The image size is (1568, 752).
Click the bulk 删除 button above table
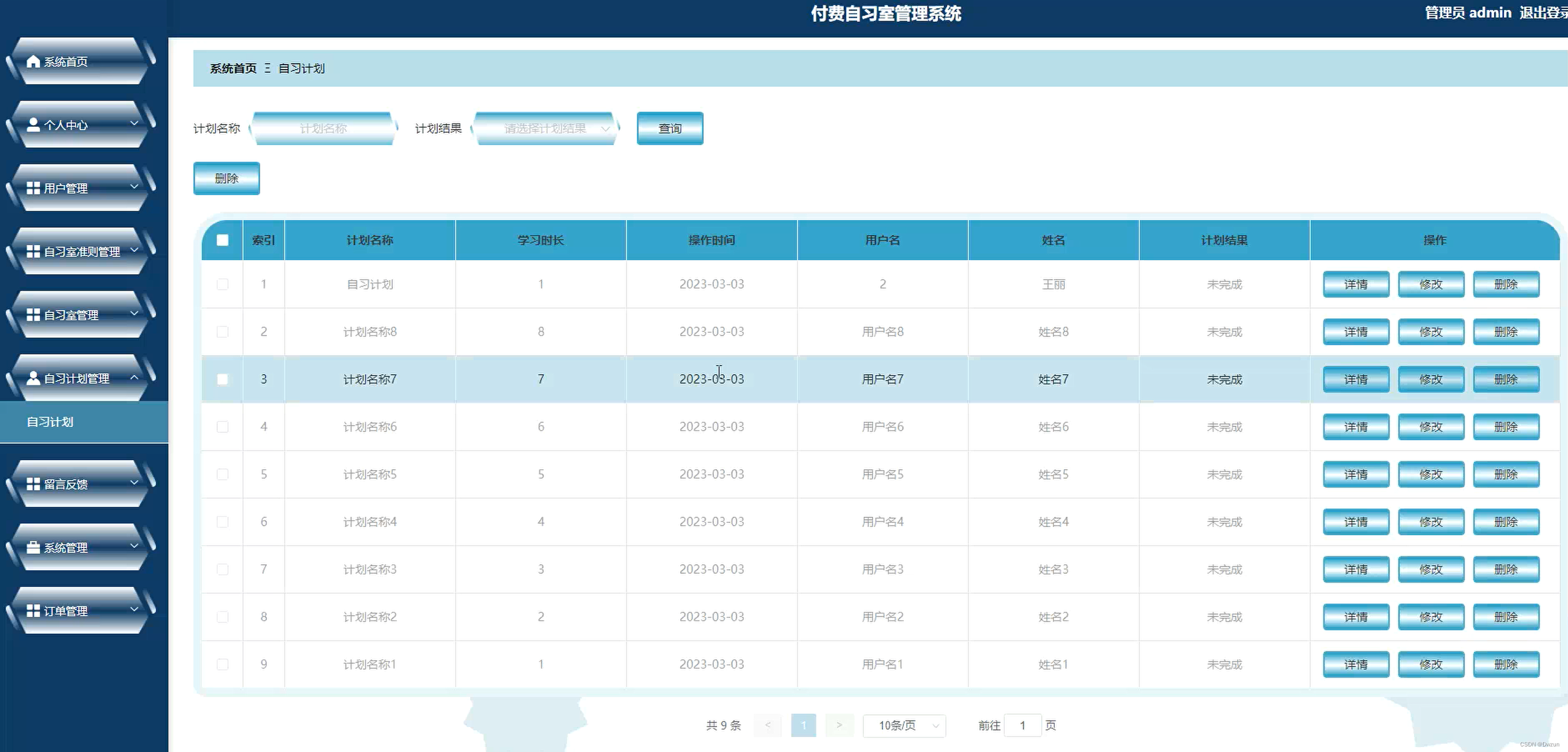point(226,178)
